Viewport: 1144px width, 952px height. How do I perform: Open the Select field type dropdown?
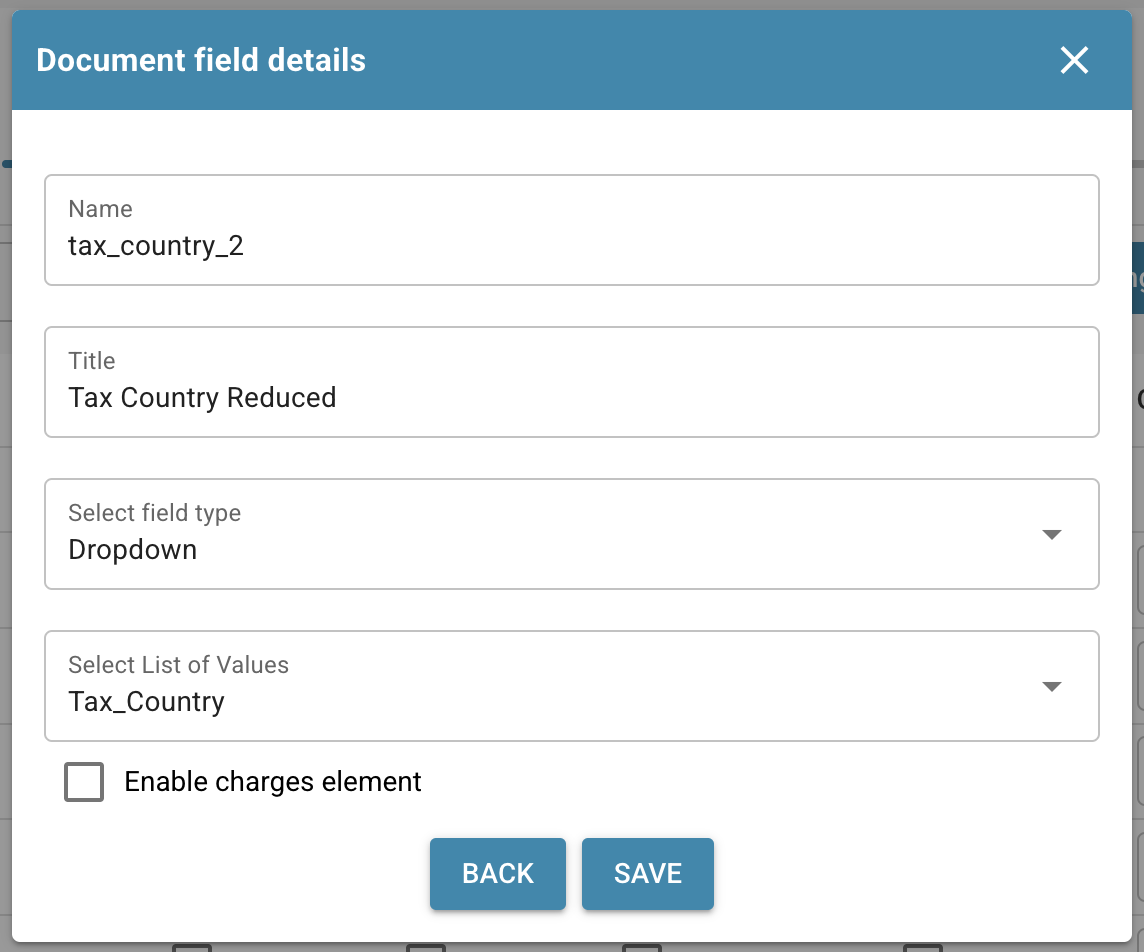(x=540, y=534)
